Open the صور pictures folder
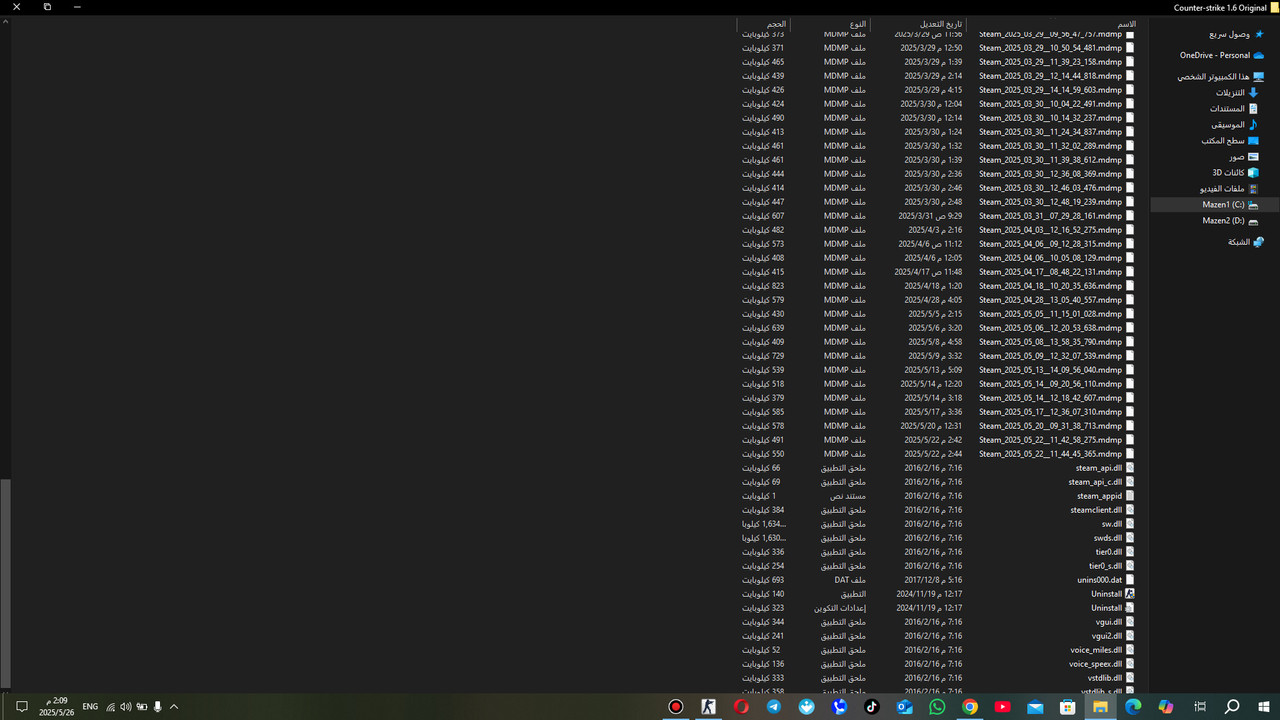This screenshot has height=720, width=1280. pyautogui.click(x=1244, y=156)
